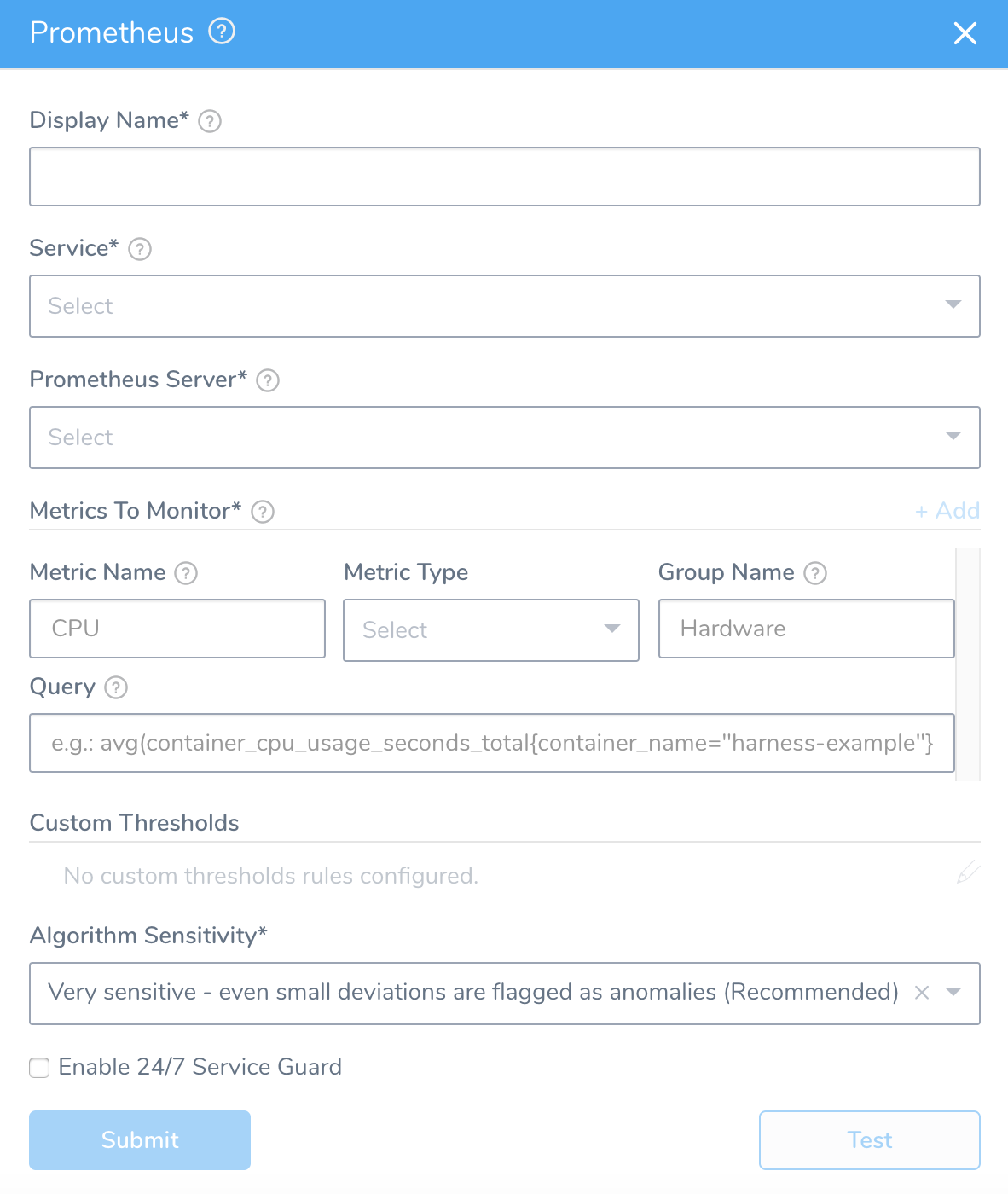Add a new metric with + Add
The image size is (1008, 1194).
(x=947, y=511)
